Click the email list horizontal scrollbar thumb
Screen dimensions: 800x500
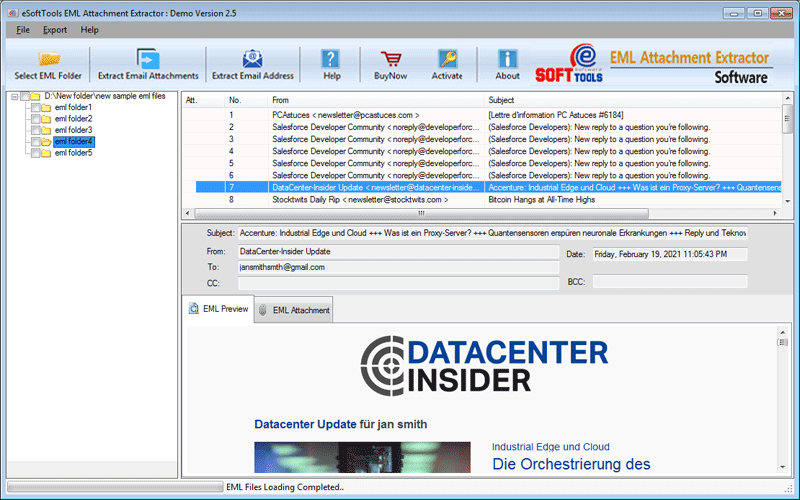click(x=421, y=213)
